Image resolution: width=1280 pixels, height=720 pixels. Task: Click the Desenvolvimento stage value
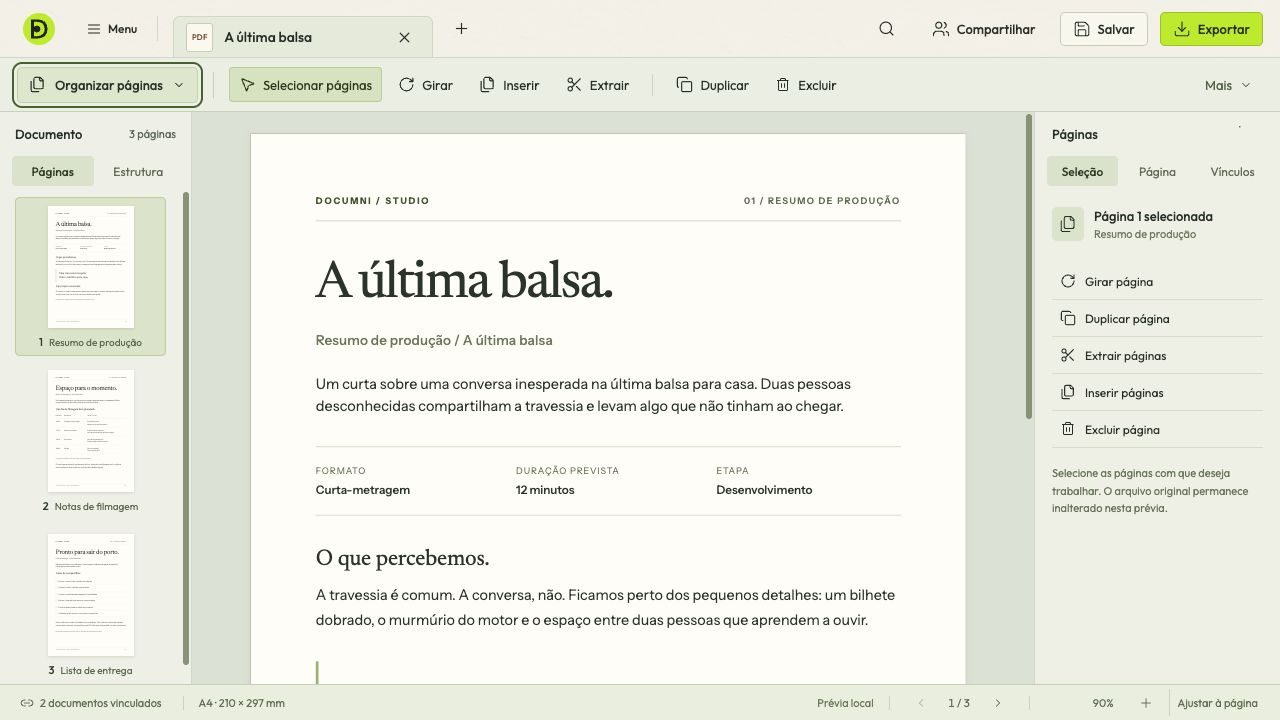pos(764,490)
